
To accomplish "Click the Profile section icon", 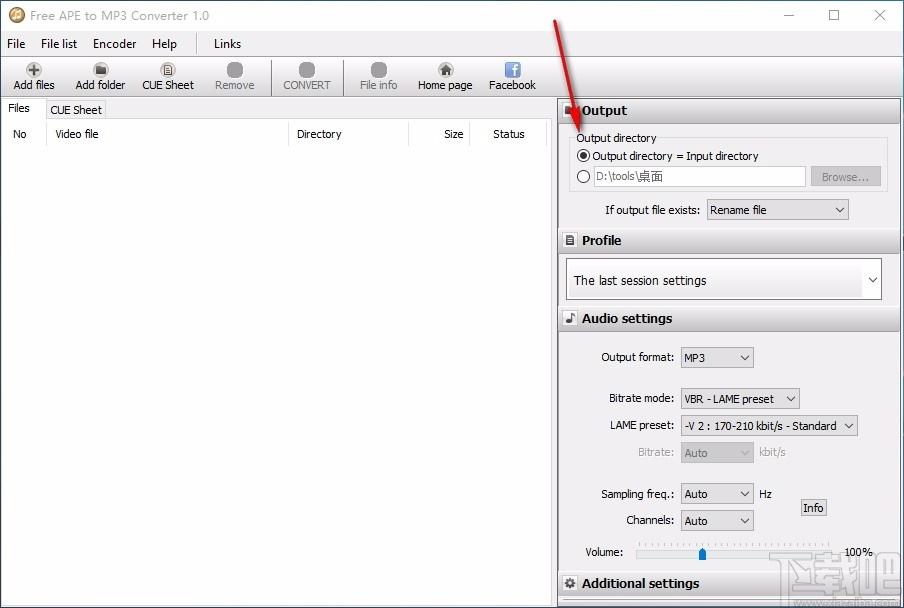I will tap(570, 240).
